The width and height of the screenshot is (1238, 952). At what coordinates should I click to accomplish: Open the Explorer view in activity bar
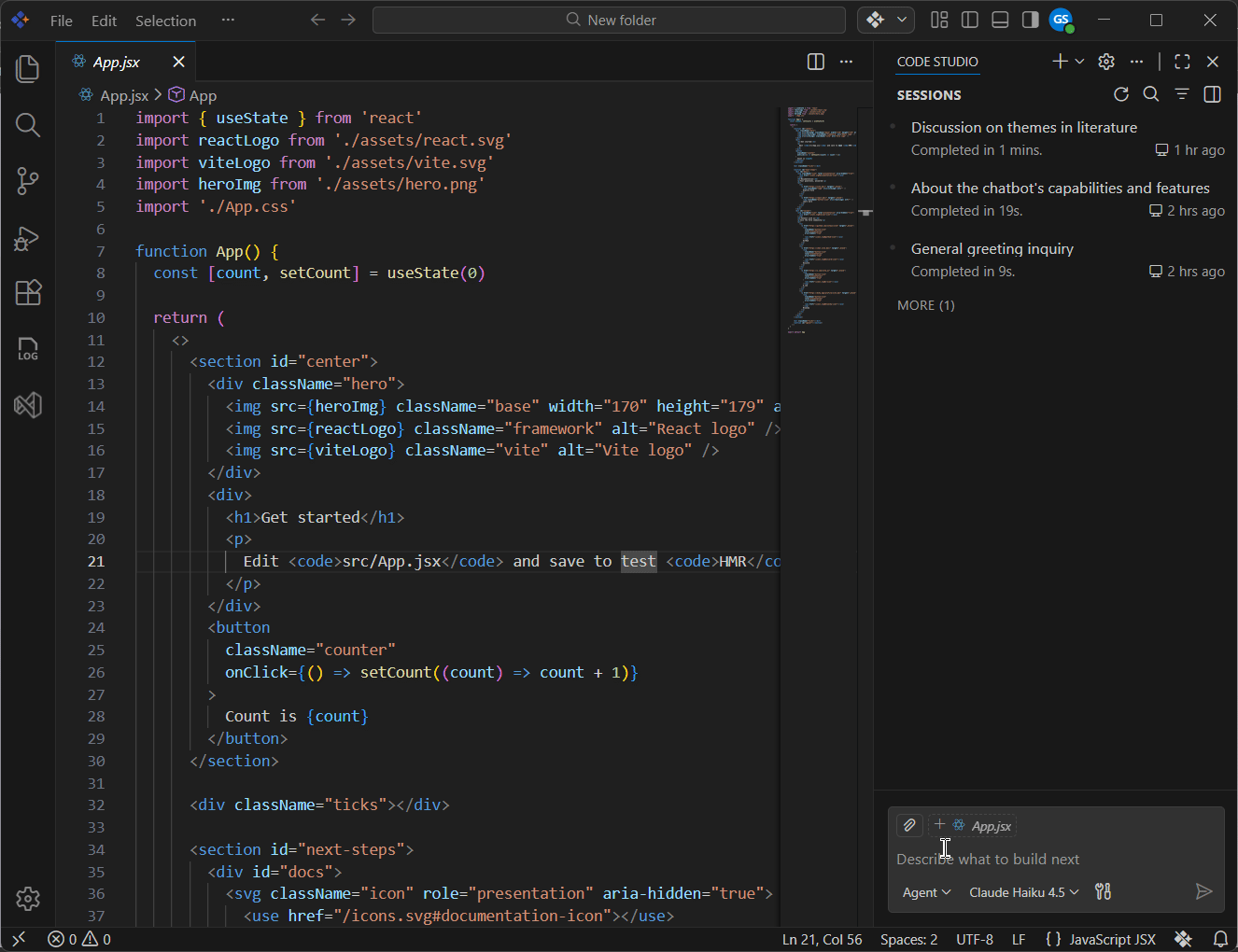[28, 69]
